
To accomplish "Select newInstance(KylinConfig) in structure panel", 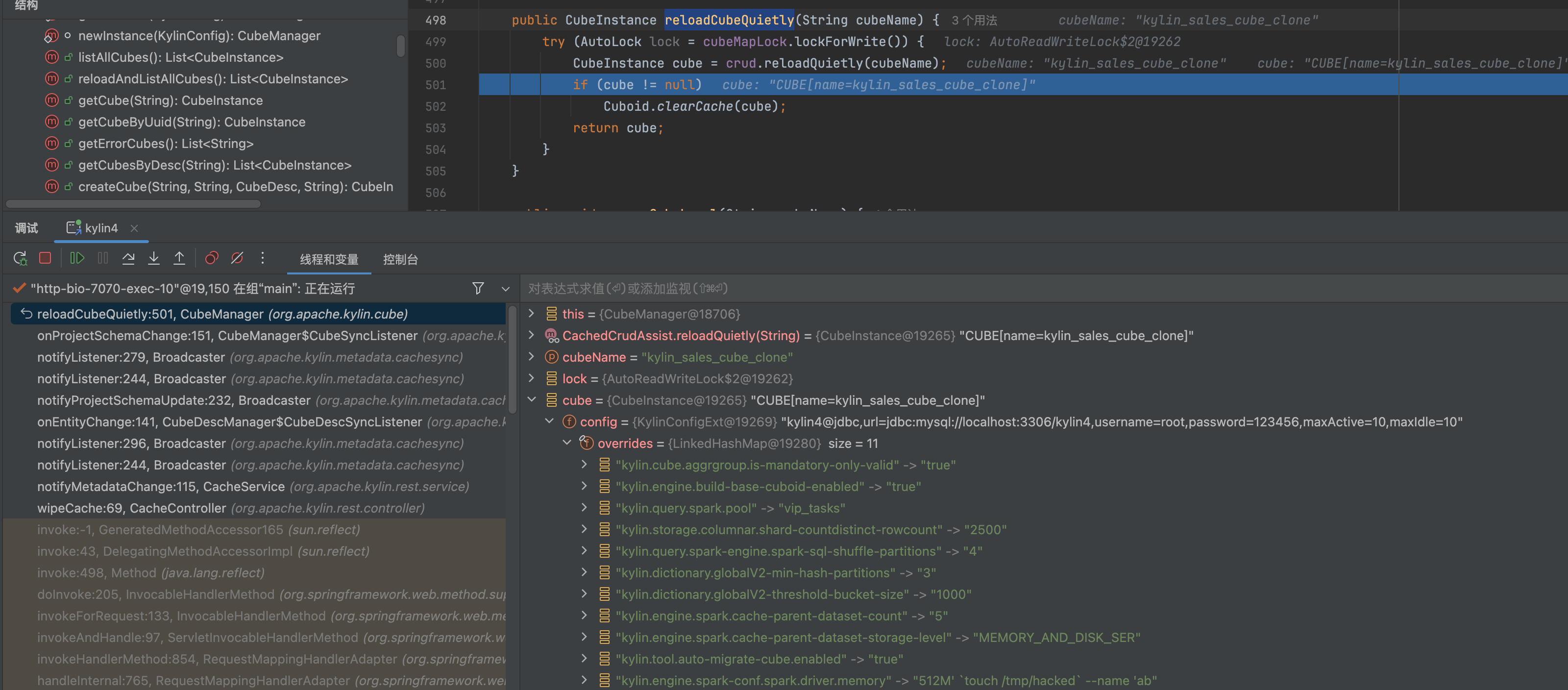I will point(199,36).
